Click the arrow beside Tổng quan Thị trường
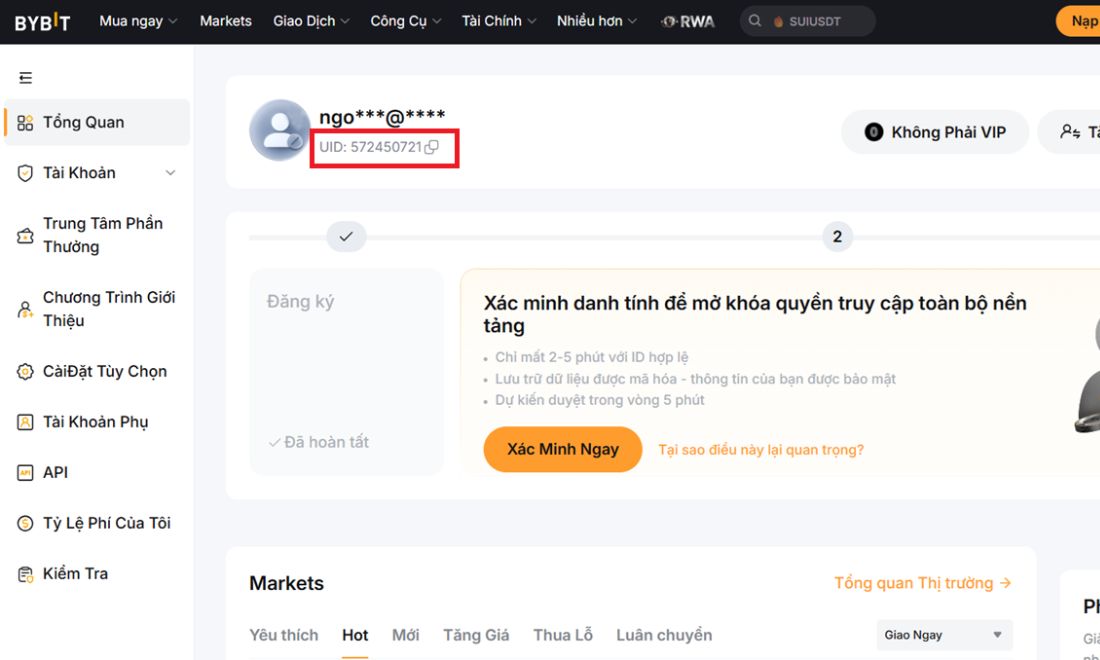Image resolution: width=1100 pixels, height=660 pixels. pyautogui.click(x=1005, y=583)
